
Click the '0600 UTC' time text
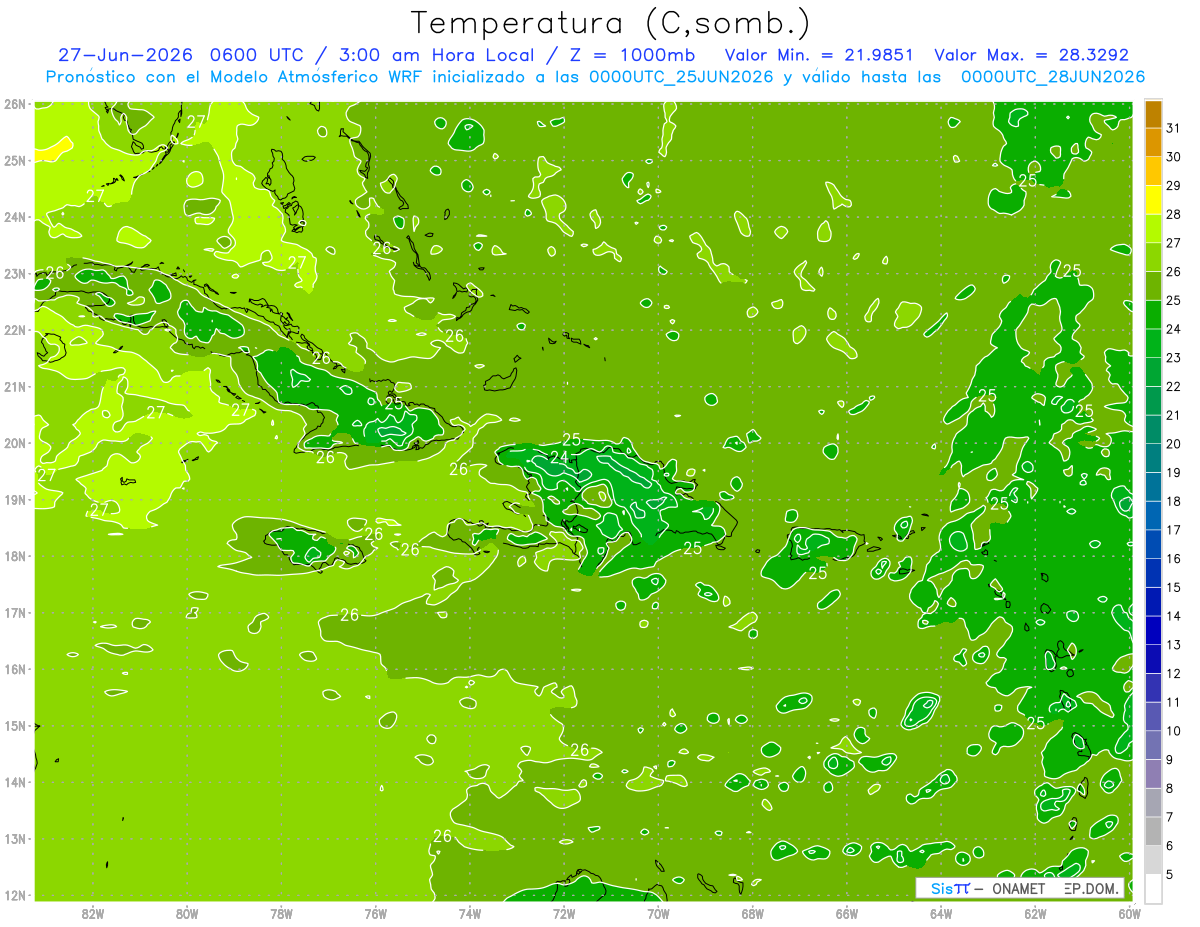[256, 55]
